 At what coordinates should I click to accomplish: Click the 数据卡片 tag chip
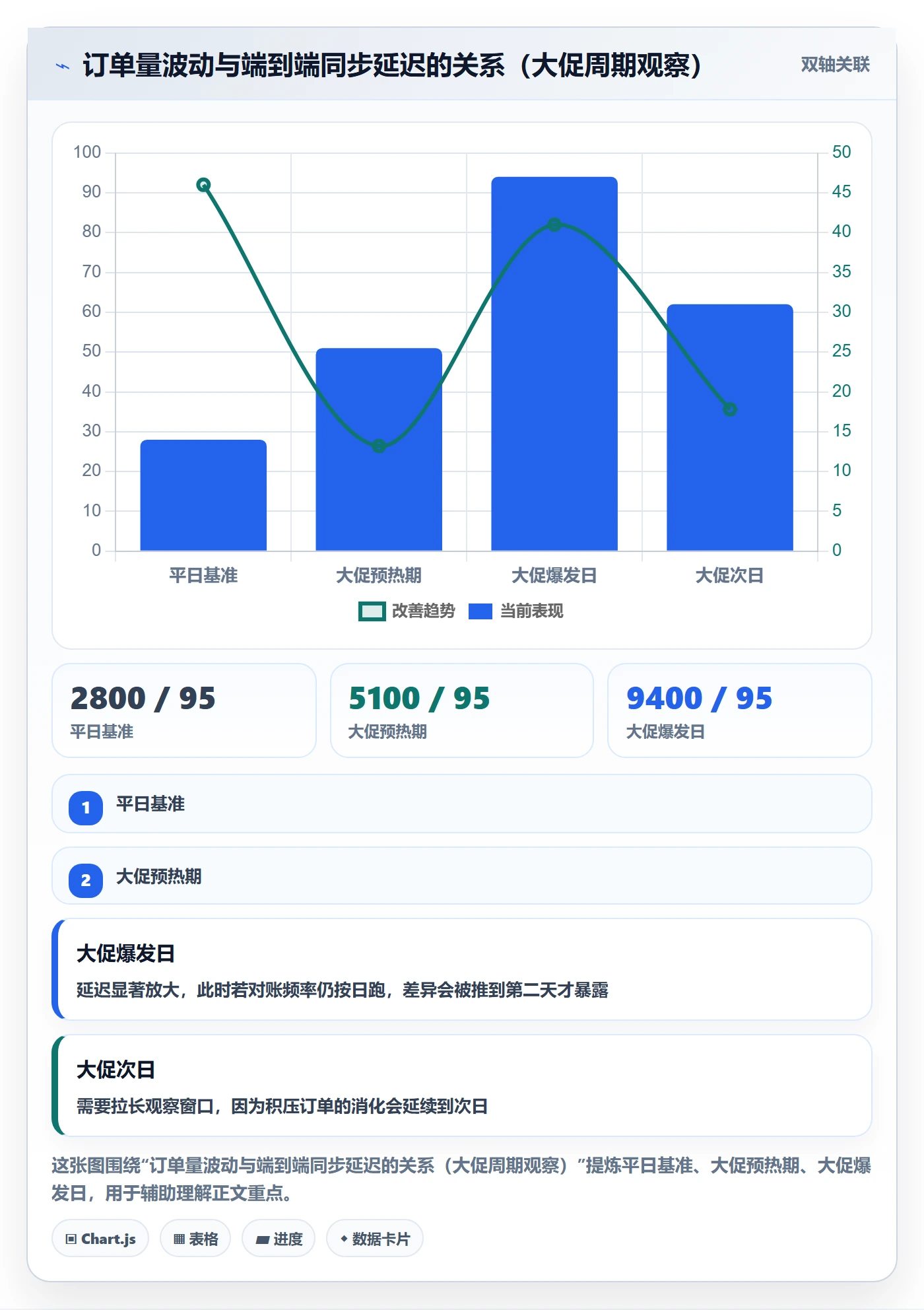click(375, 1239)
